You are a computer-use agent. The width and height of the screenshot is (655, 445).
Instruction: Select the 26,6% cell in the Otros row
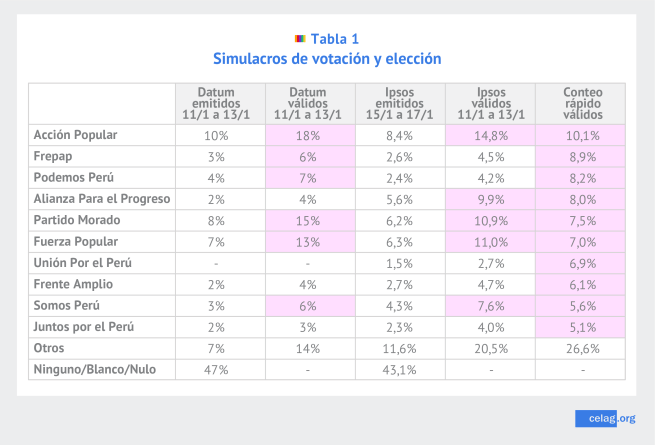click(x=581, y=348)
